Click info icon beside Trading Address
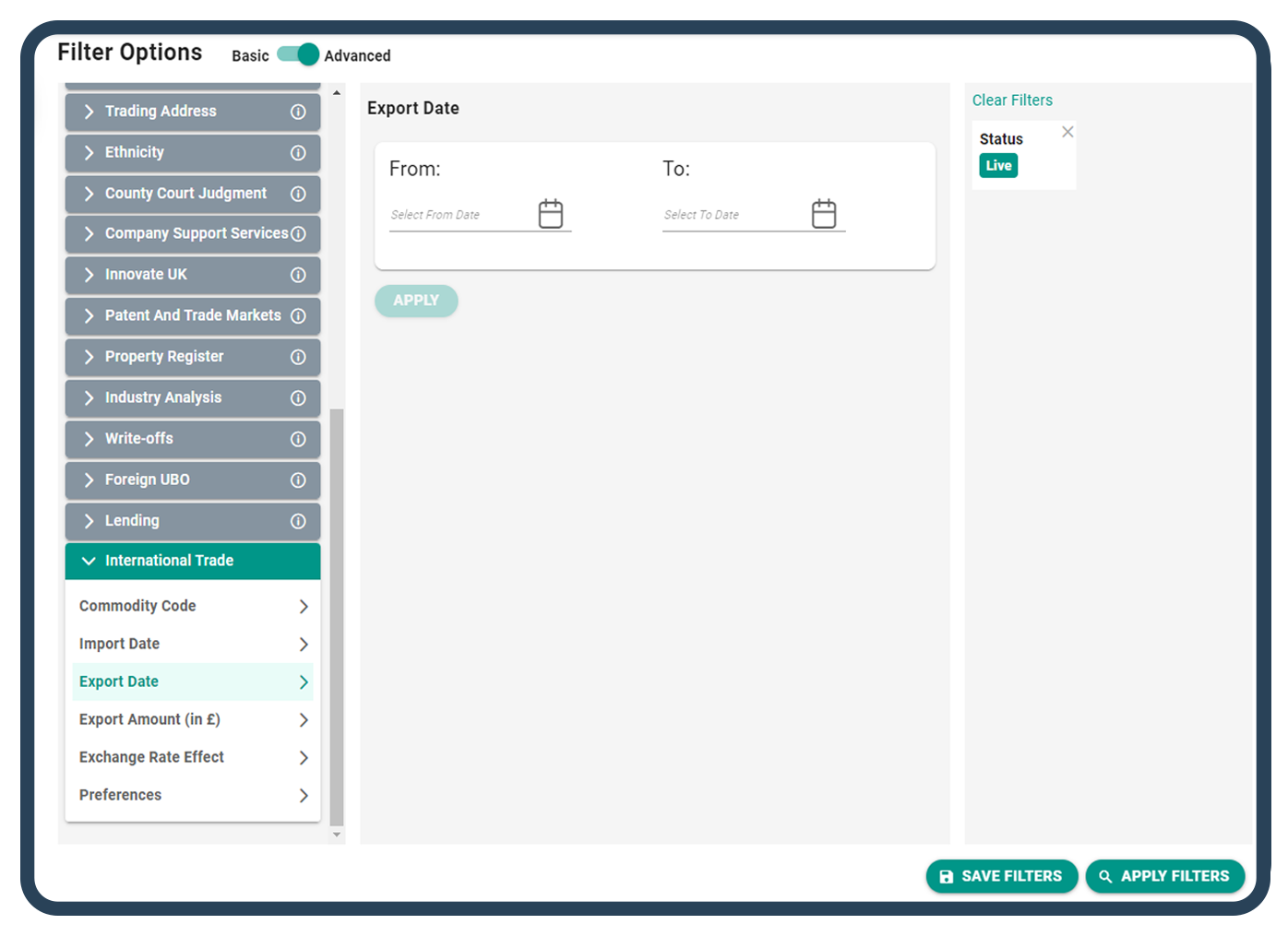Screen dimensions: 1288x948 click(298, 112)
